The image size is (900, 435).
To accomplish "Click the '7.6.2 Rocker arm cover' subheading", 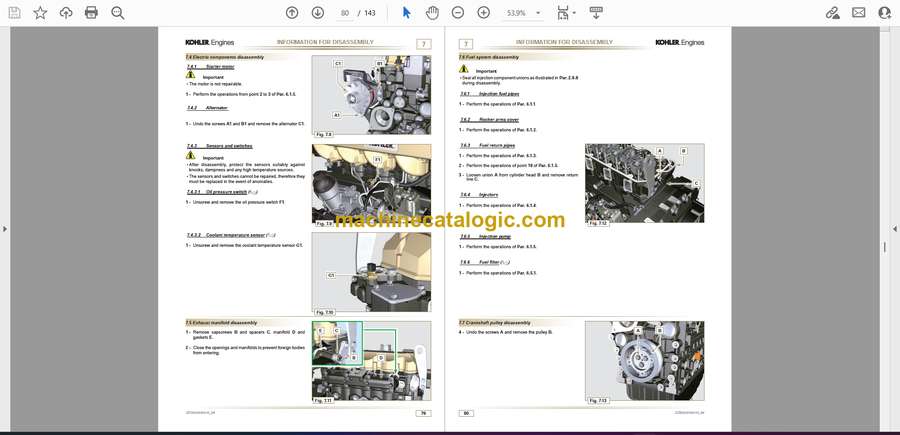I will click(x=489, y=120).
